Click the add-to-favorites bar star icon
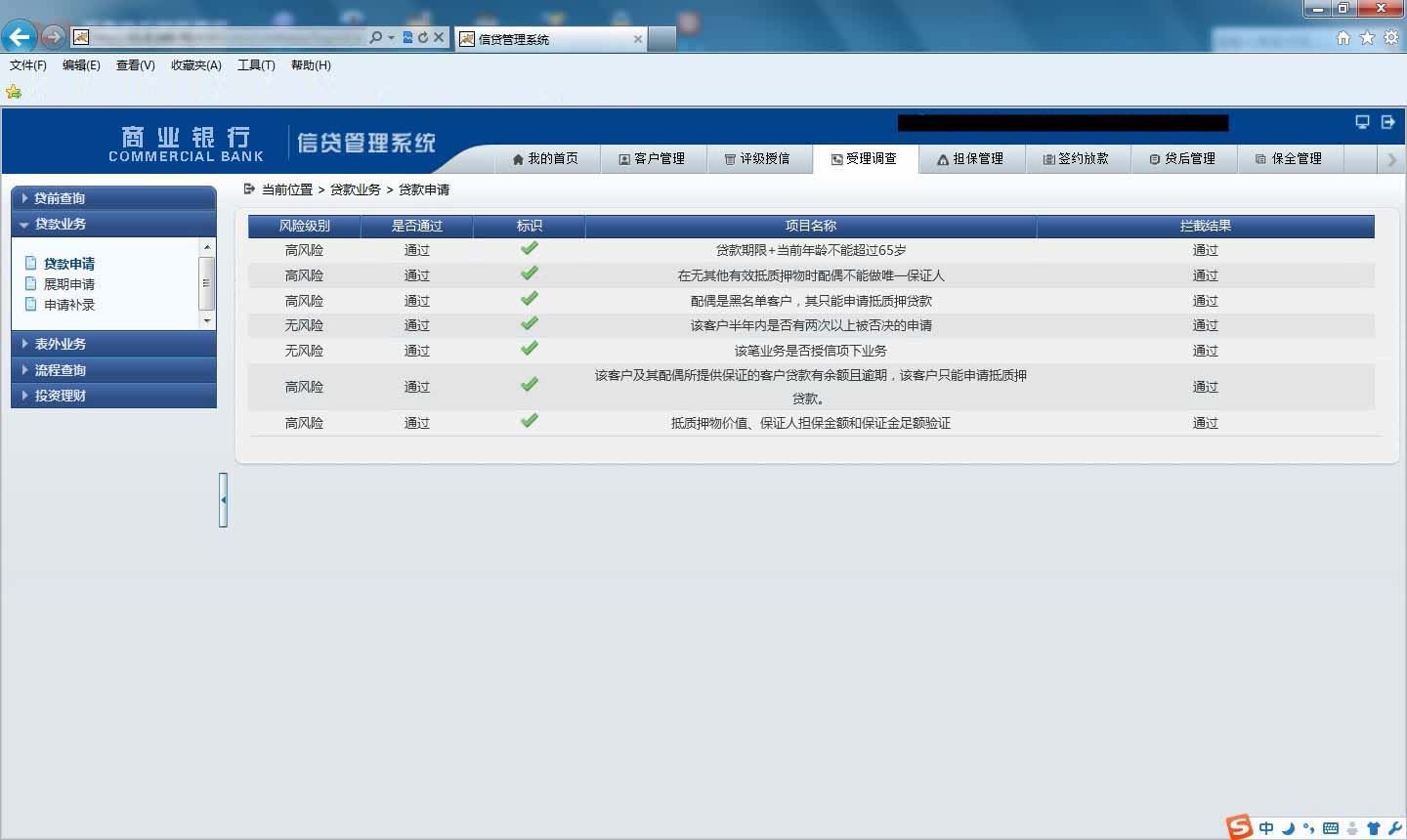This screenshot has height=840, width=1407. [x=14, y=92]
